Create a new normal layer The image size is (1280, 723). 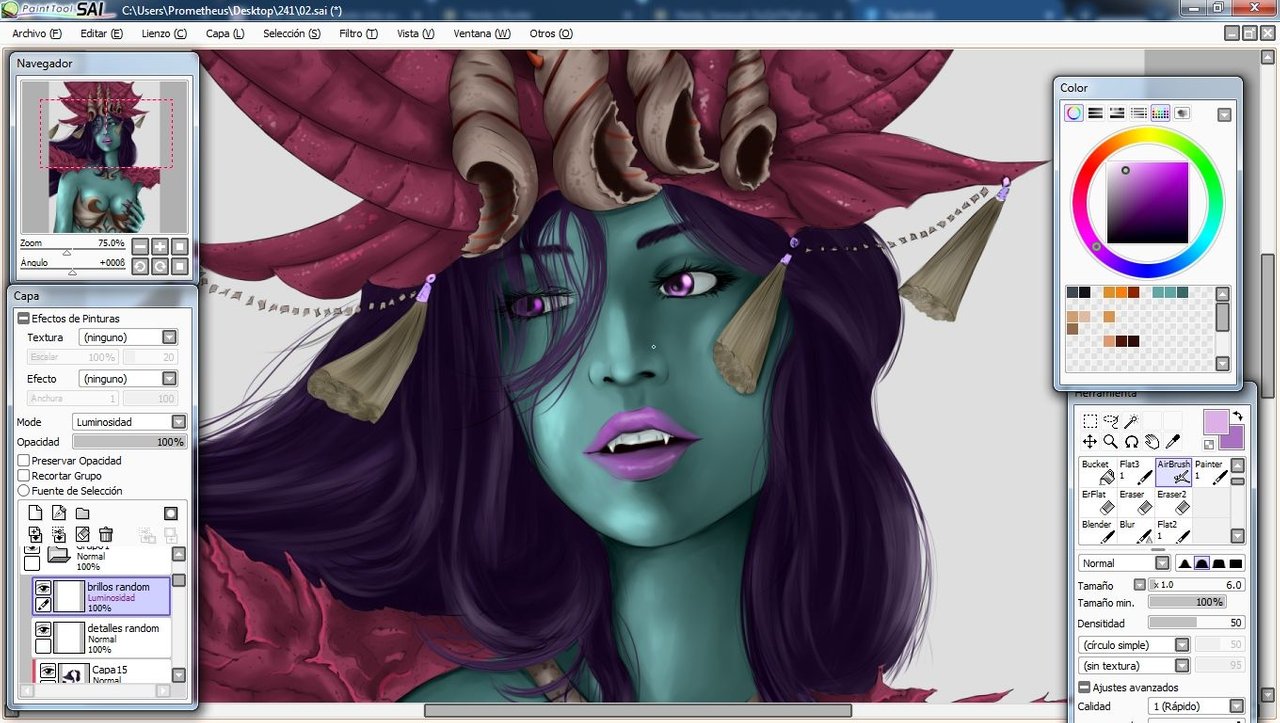pos(35,513)
